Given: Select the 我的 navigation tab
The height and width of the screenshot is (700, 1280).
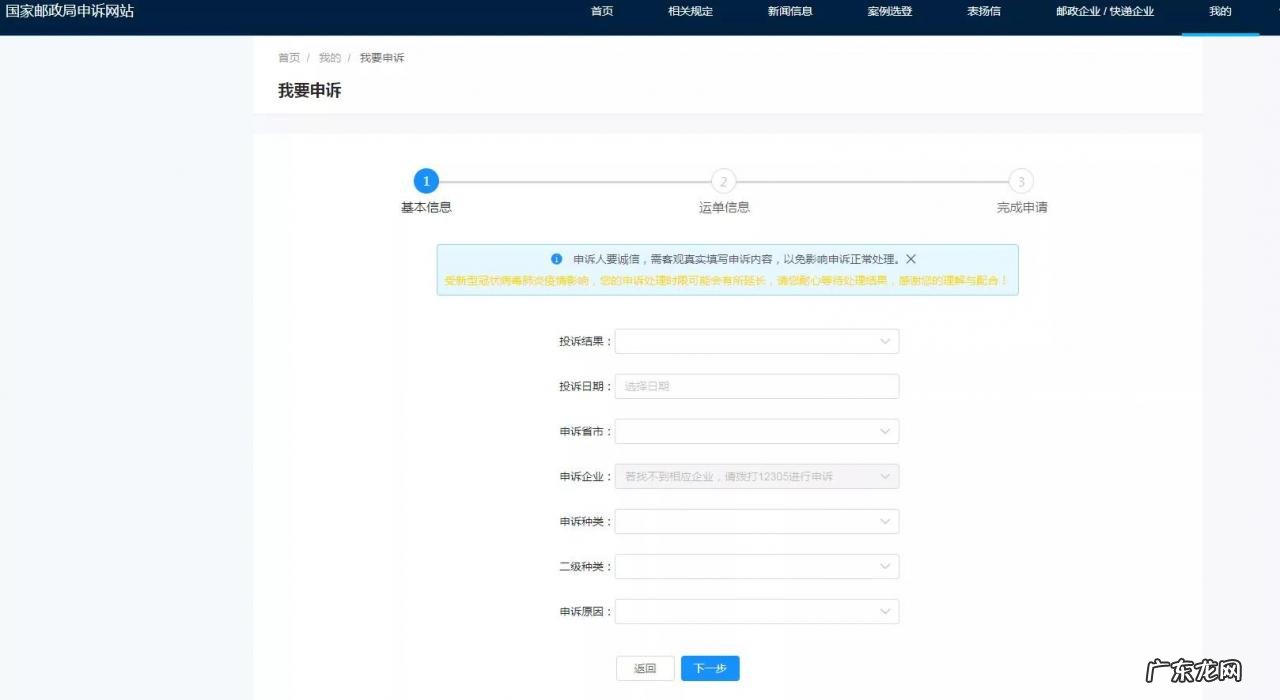Looking at the screenshot, I should coord(1219,11).
